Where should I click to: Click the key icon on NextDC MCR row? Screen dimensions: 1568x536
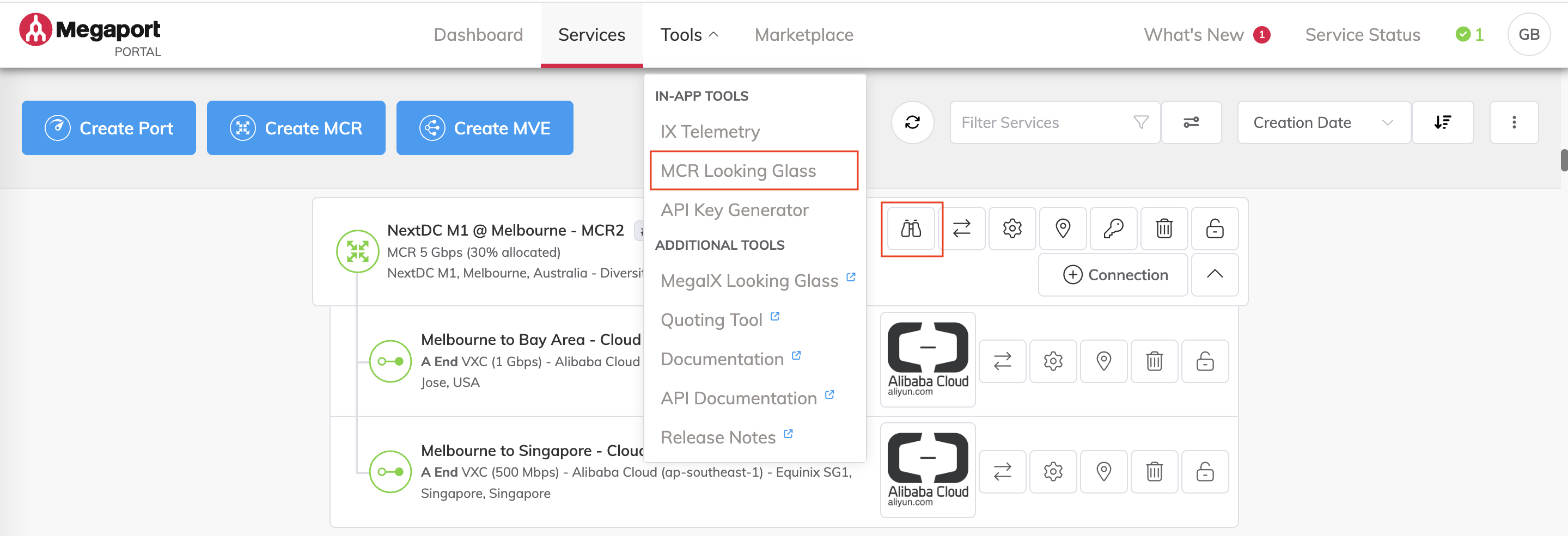[1113, 229]
